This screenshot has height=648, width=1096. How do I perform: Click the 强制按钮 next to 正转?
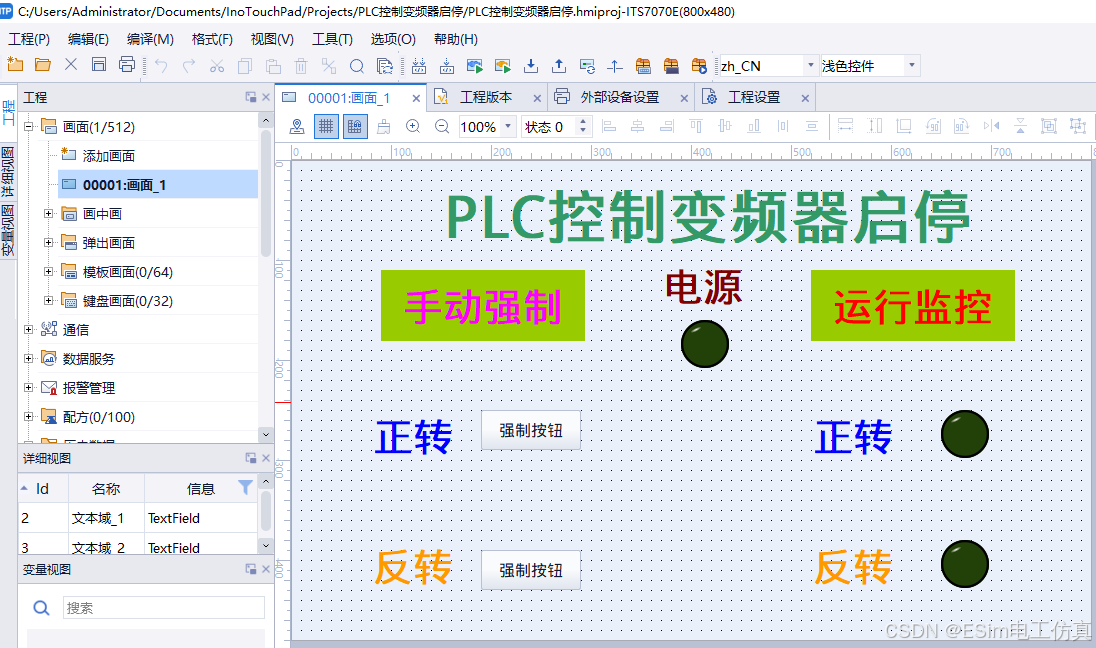click(531, 431)
